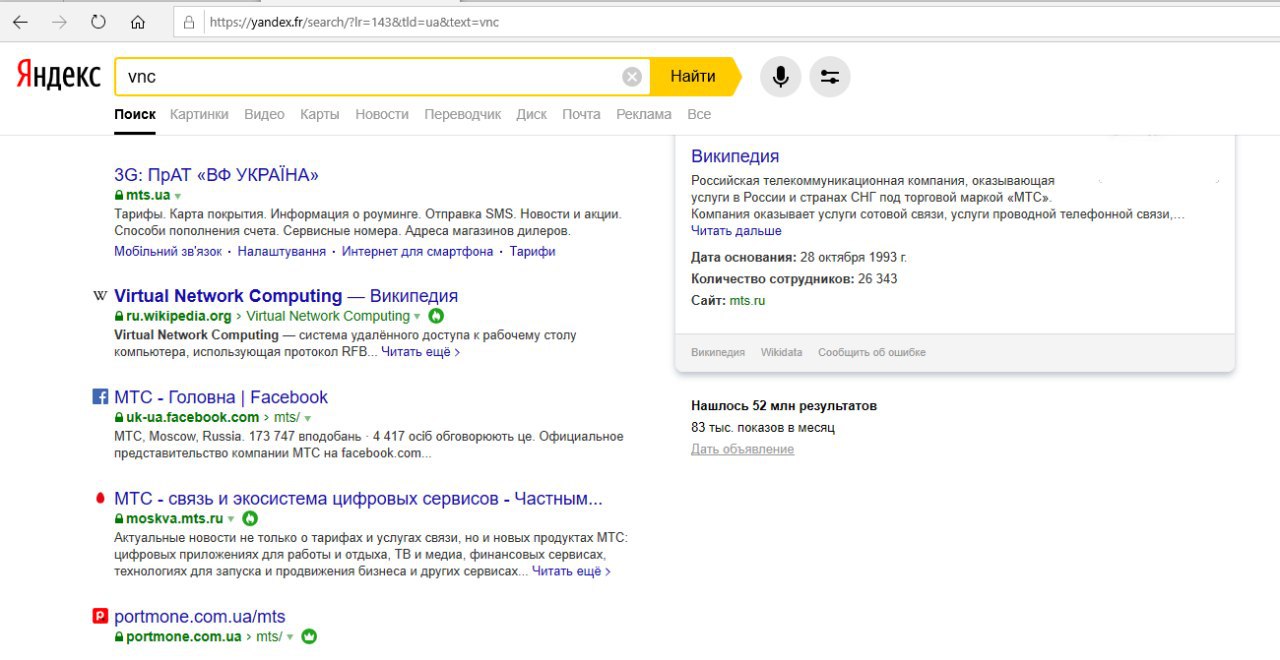Switch to the Видео tab
The height and width of the screenshot is (660, 1280).
[264, 114]
